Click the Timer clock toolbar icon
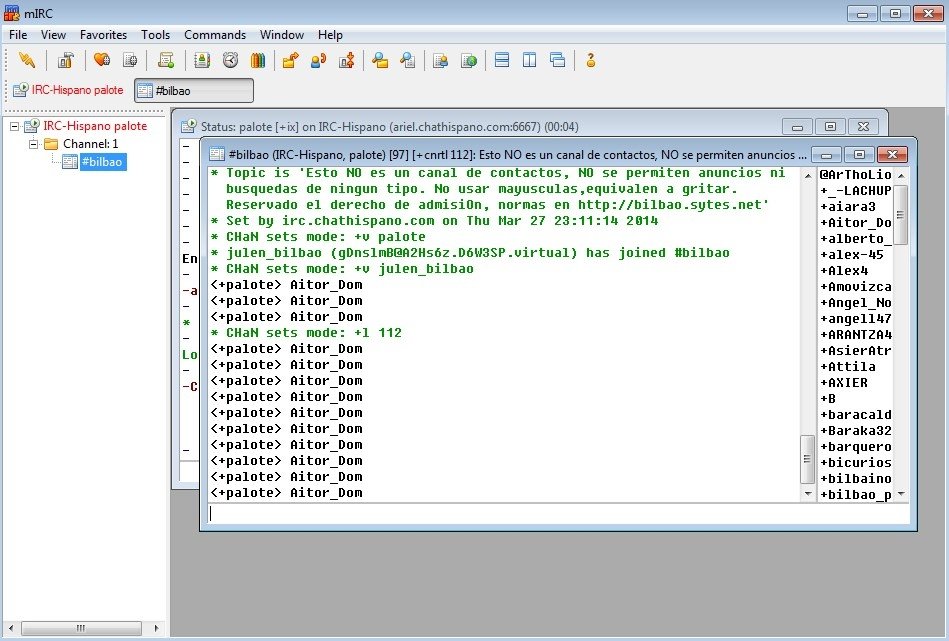 coord(230,60)
